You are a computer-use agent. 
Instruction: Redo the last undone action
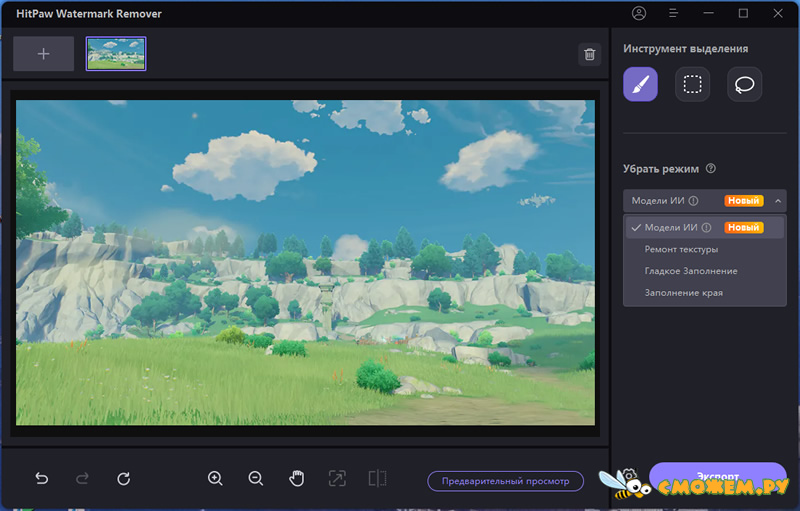pyautogui.click(x=82, y=478)
